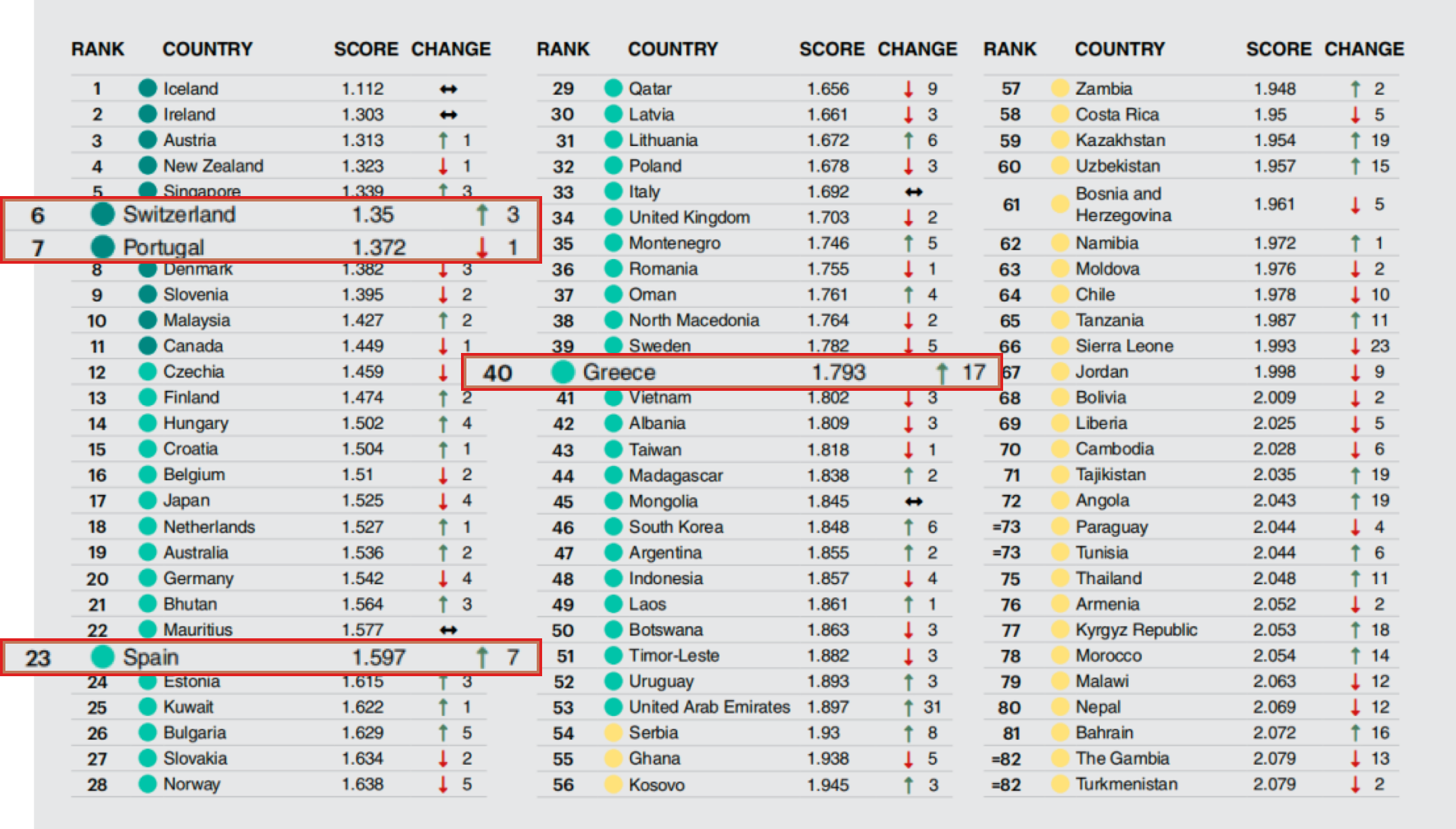This screenshot has height=829, width=1456.
Task: Click the green up arrow in Spain row
Action: pyautogui.click(x=482, y=657)
